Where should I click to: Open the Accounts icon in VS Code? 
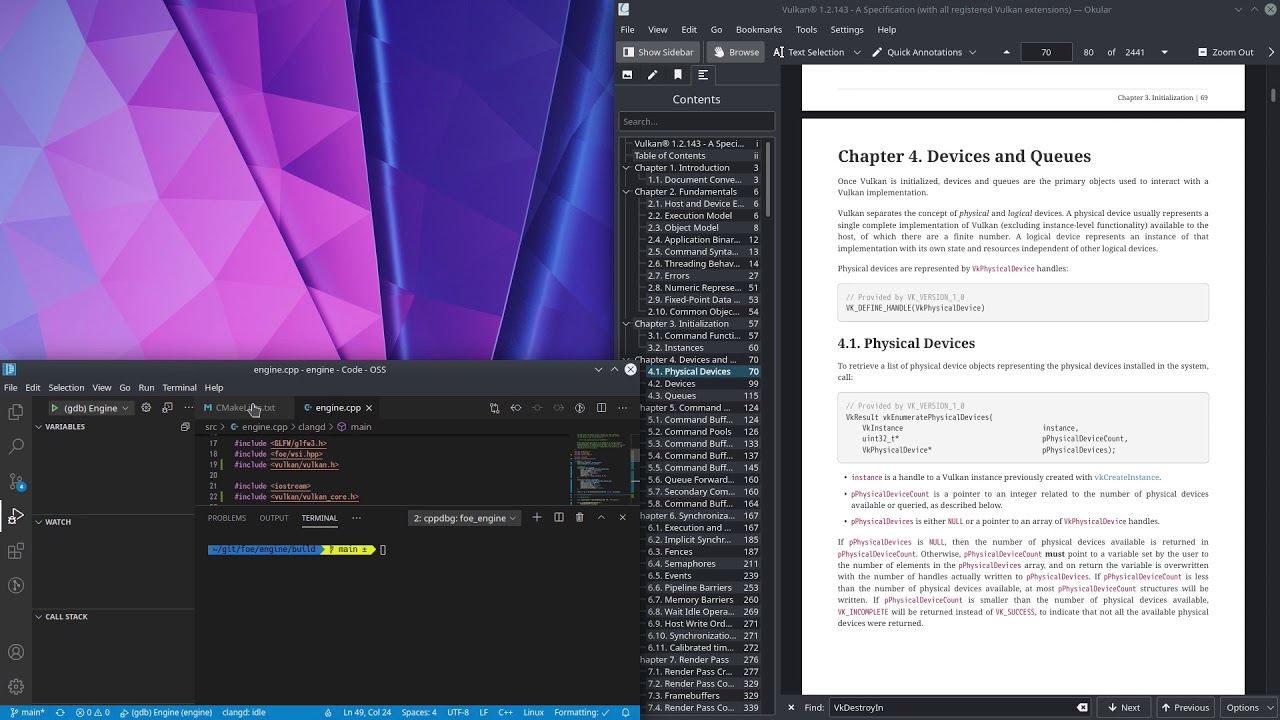coord(16,652)
